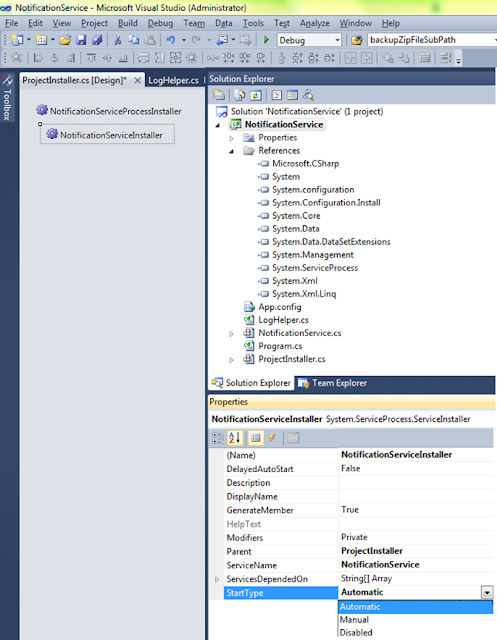Expand the Properties folder node
Screen dimensions: 497x640
(x=231, y=138)
